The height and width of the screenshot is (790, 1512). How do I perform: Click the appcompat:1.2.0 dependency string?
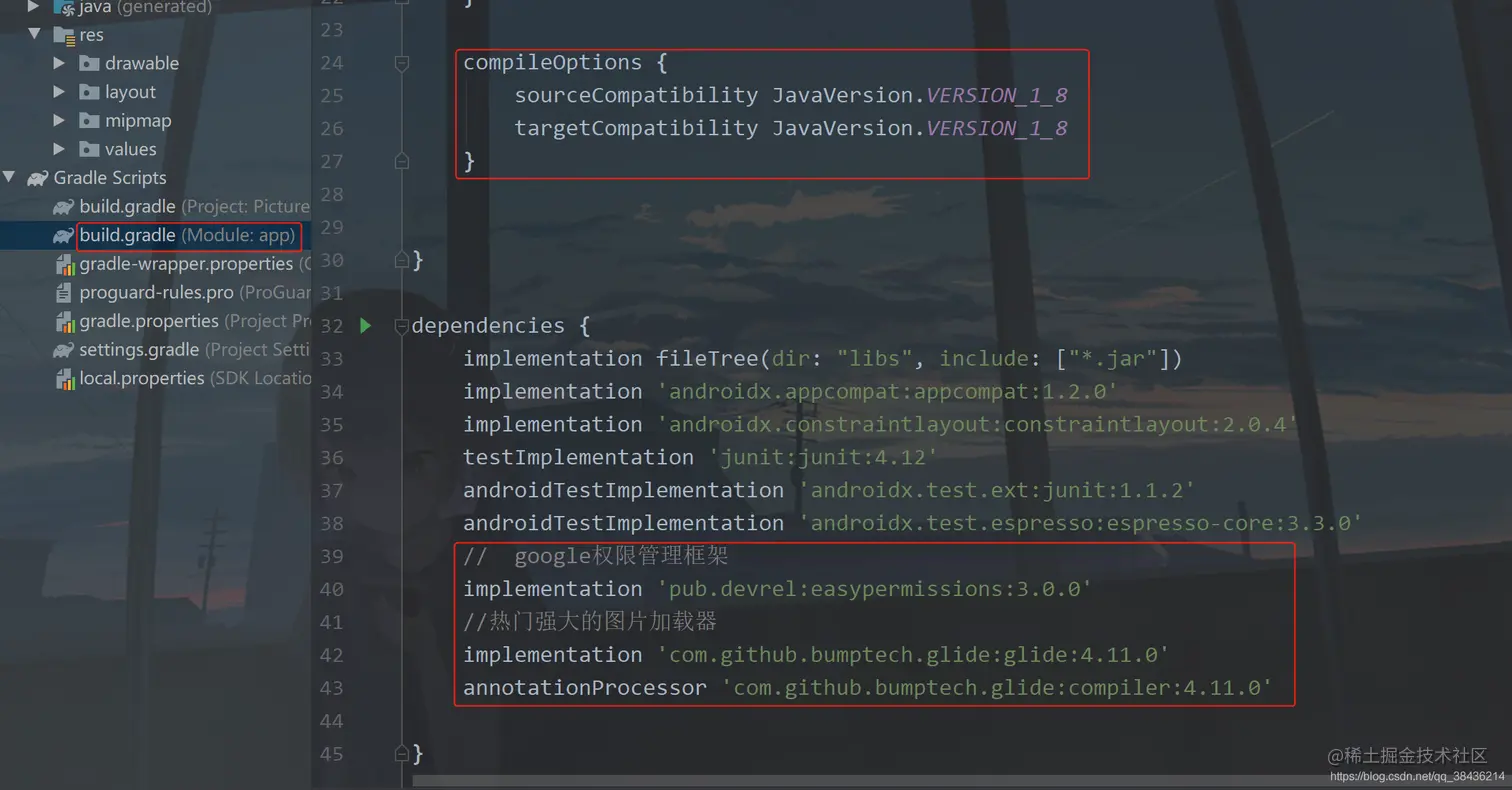(x=887, y=391)
